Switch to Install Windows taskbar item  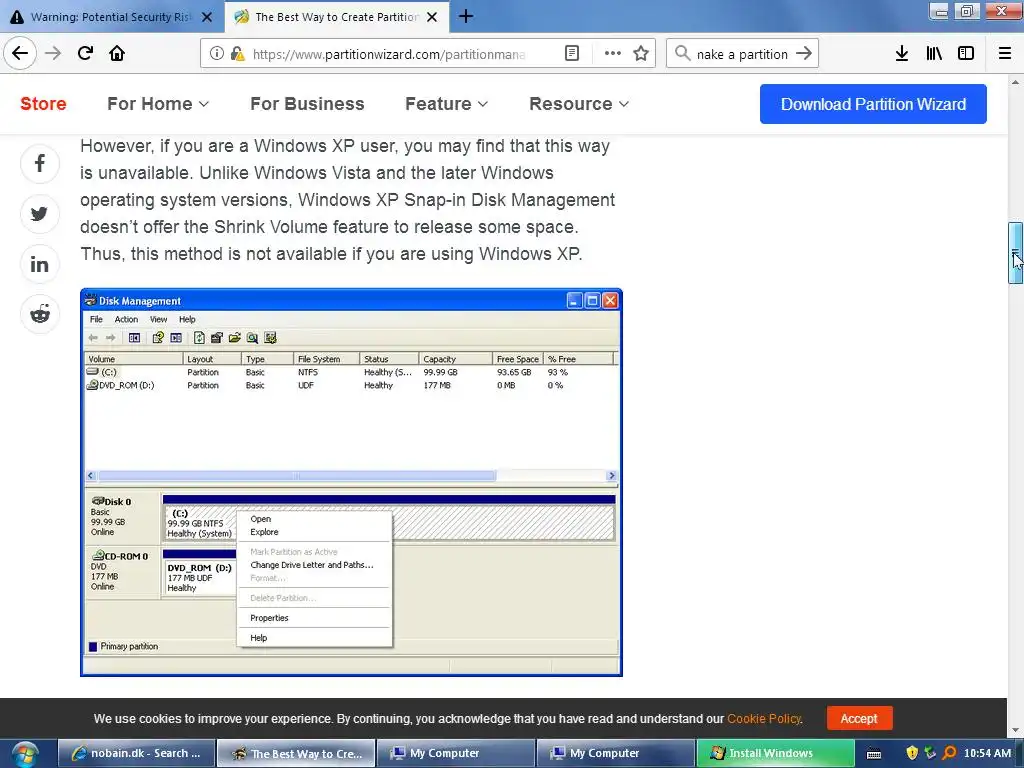click(x=775, y=753)
